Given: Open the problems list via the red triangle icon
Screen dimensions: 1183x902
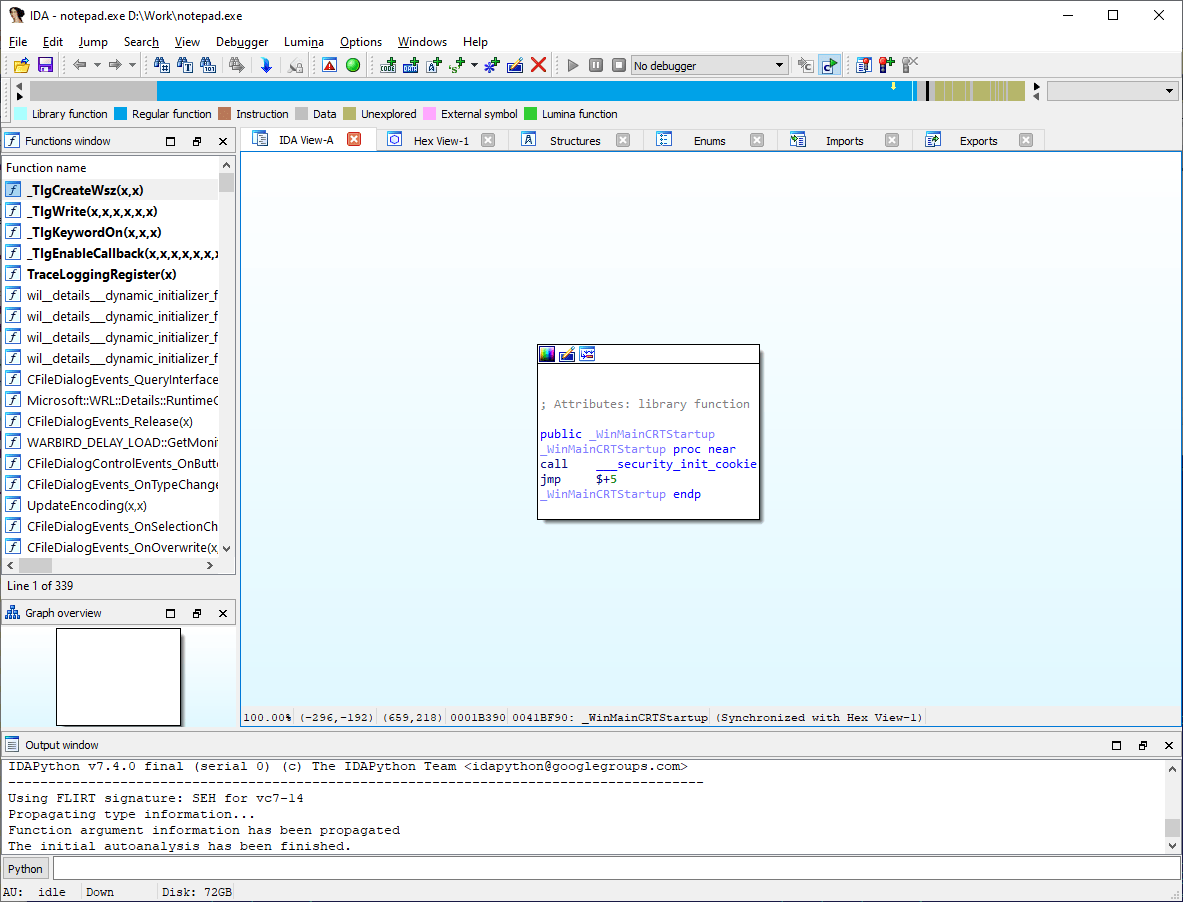Looking at the screenshot, I should point(328,64).
